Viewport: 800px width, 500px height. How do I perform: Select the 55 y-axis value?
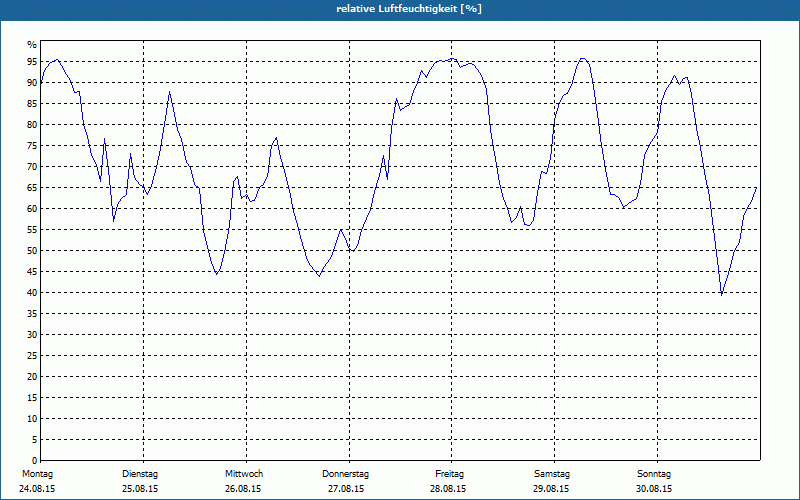pos(32,230)
